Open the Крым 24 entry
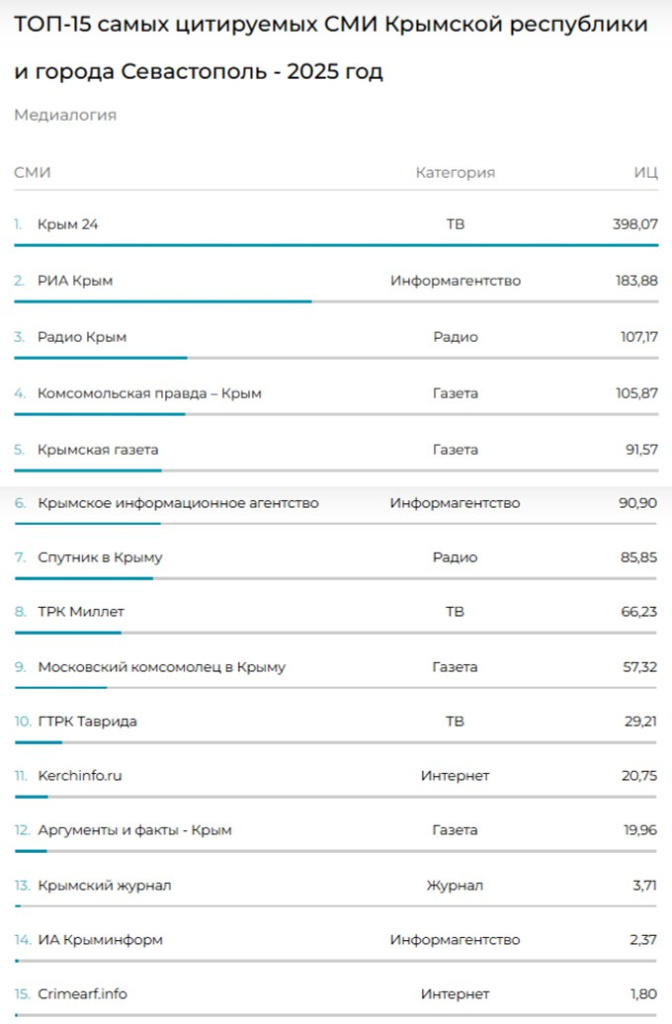This screenshot has width=672, height=1024. pyautogui.click(x=67, y=225)
